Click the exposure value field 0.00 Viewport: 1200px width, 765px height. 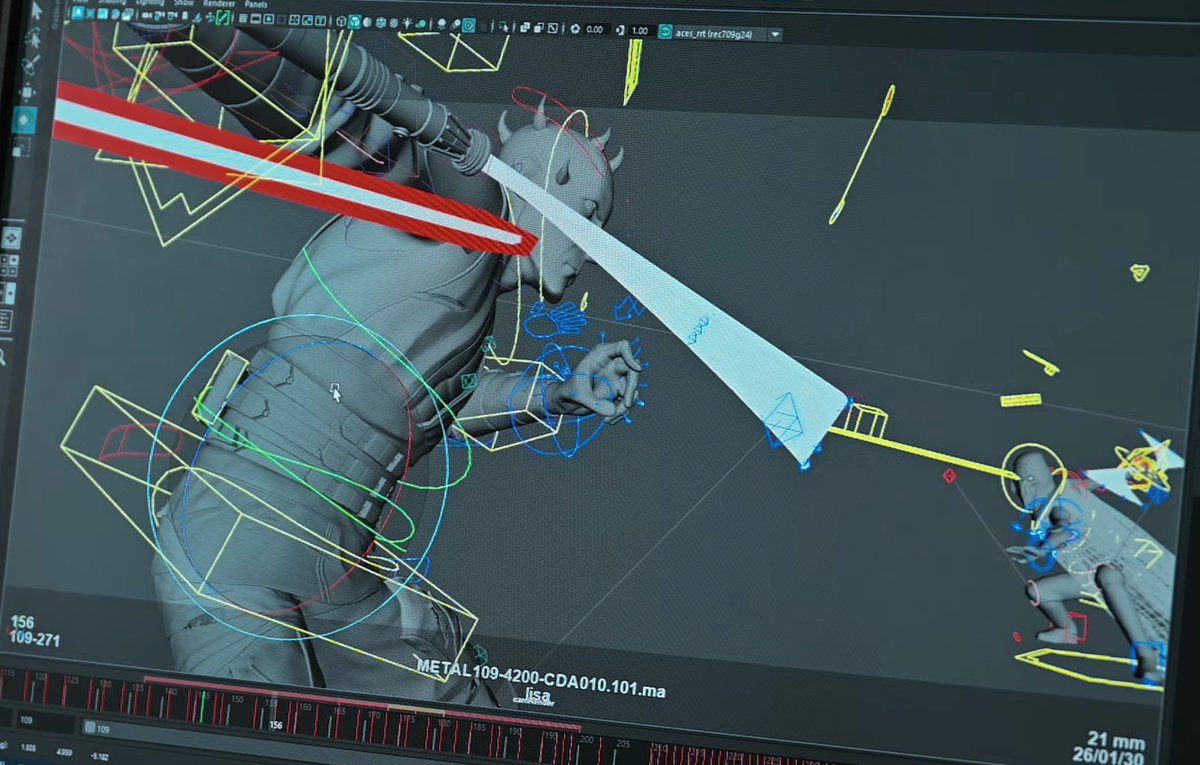click(596, 29)
